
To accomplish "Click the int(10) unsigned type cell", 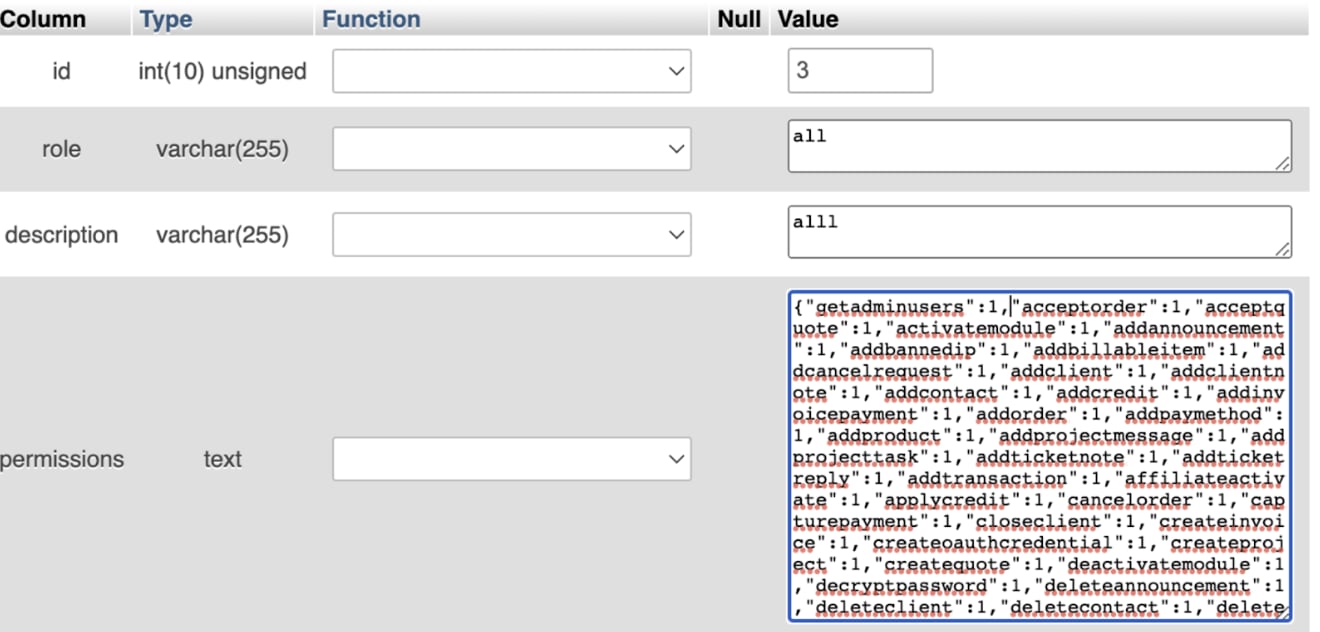I will 222,71.
